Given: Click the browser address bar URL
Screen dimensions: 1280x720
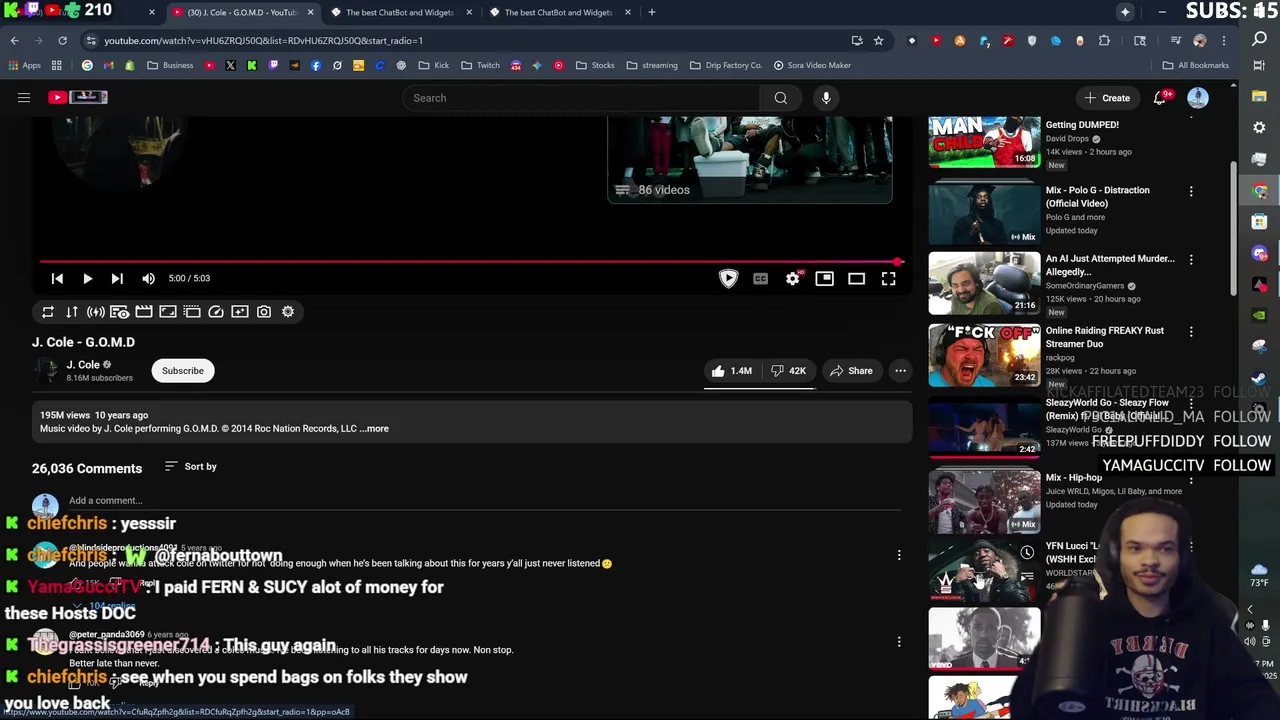Looking at the screenshot, I should 264,41.
